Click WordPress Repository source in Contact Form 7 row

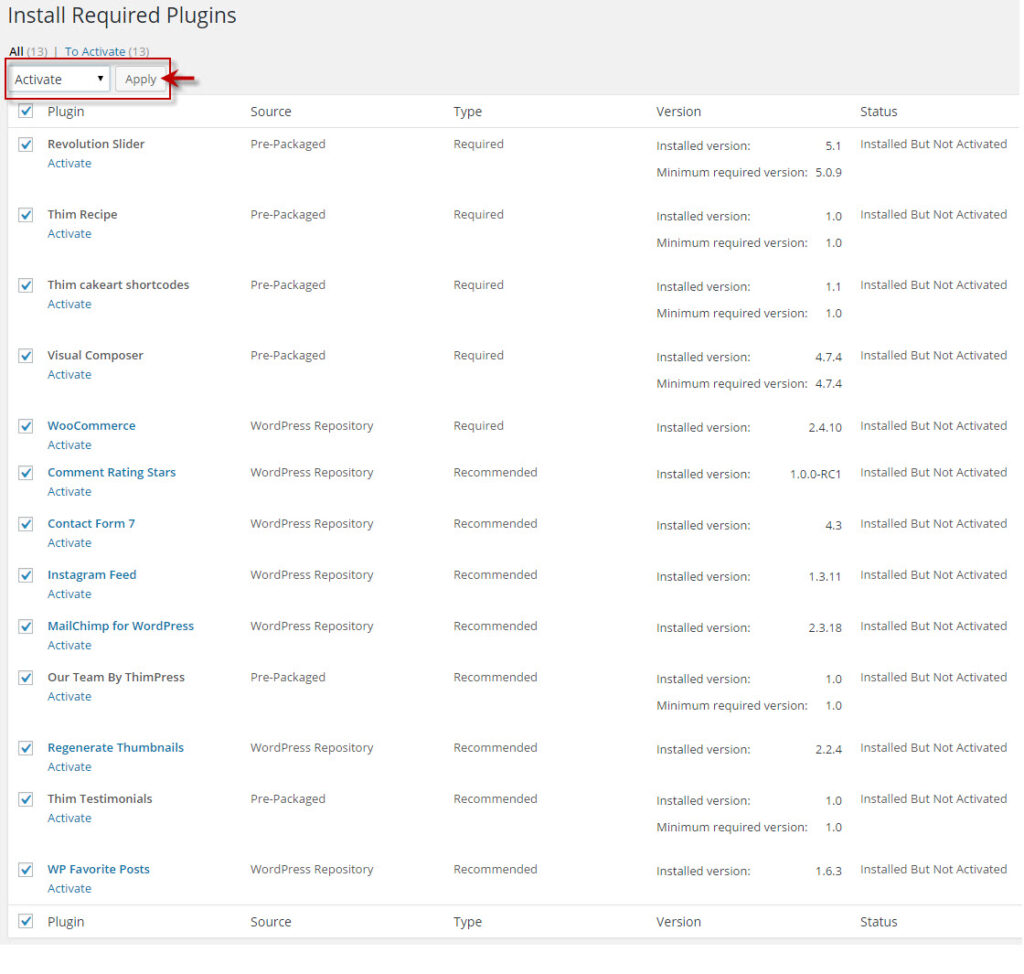(x=312, y=524)
